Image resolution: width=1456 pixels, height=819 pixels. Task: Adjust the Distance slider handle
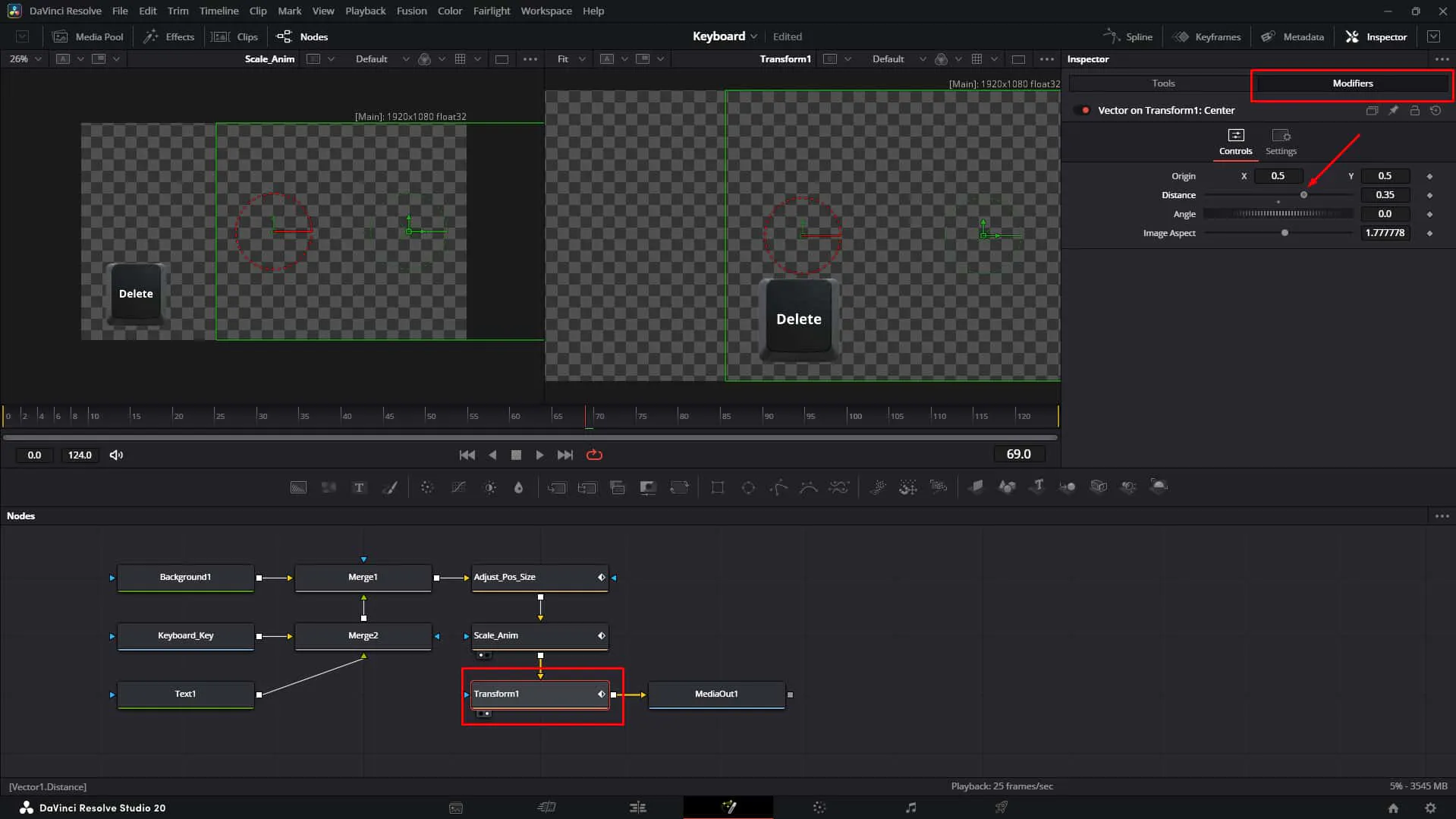(x=1303, y=195)
